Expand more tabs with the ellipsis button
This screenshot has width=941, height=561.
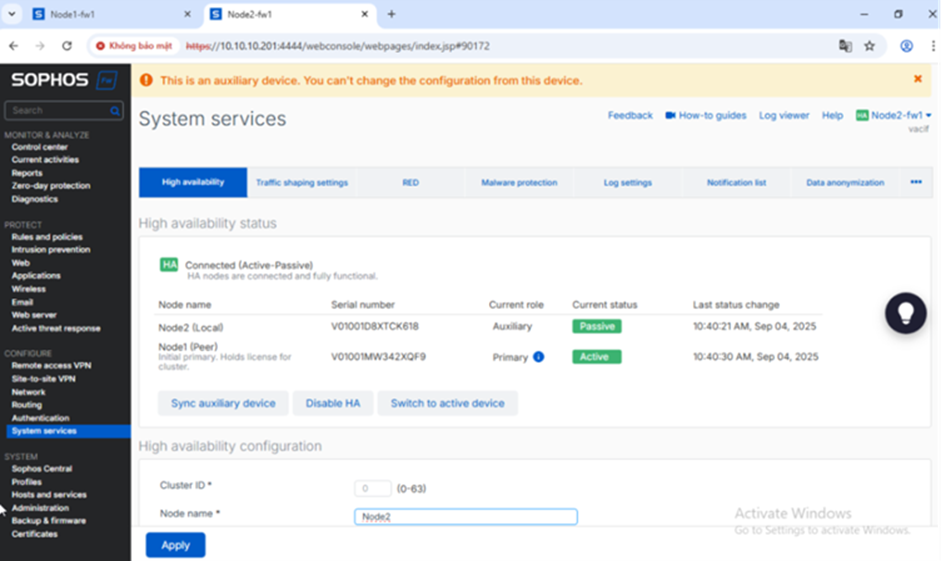(915, 182)
